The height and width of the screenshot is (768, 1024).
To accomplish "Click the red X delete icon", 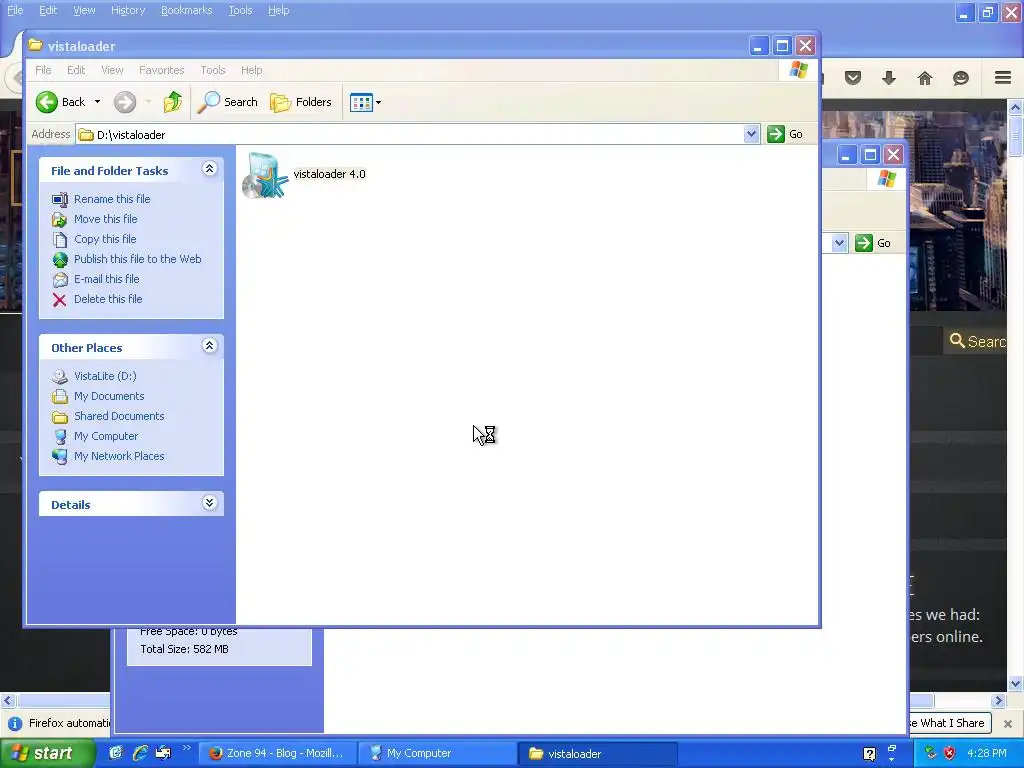I will (x=59, y=300).
